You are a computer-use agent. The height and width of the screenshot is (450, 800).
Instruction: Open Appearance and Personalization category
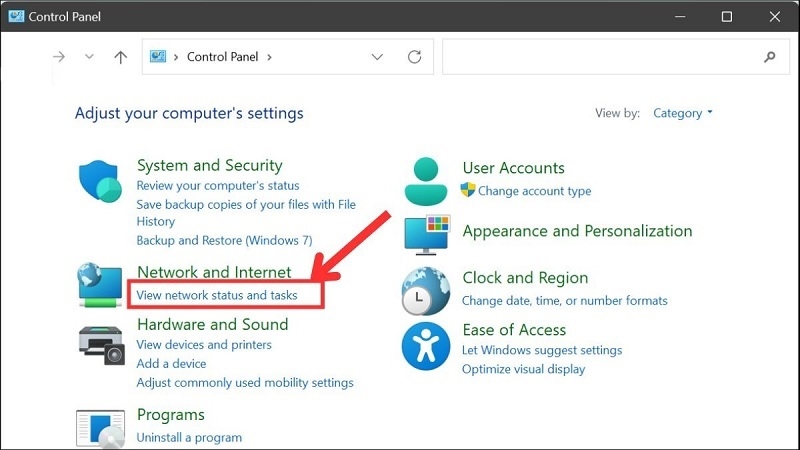pos(578,231)
